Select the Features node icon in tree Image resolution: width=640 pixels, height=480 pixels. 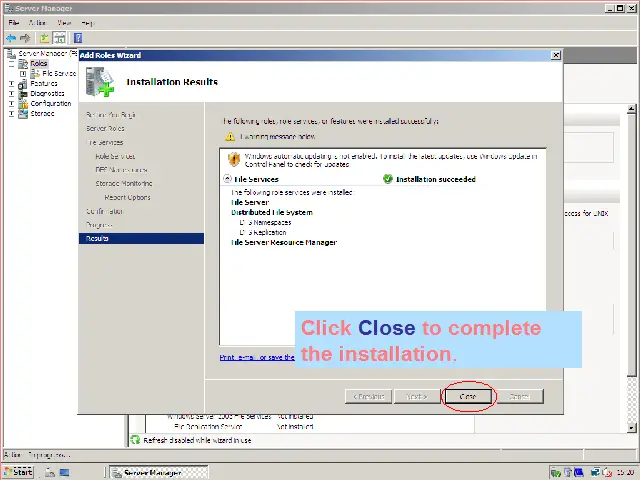pyautogui.click(x=23, y=84)
